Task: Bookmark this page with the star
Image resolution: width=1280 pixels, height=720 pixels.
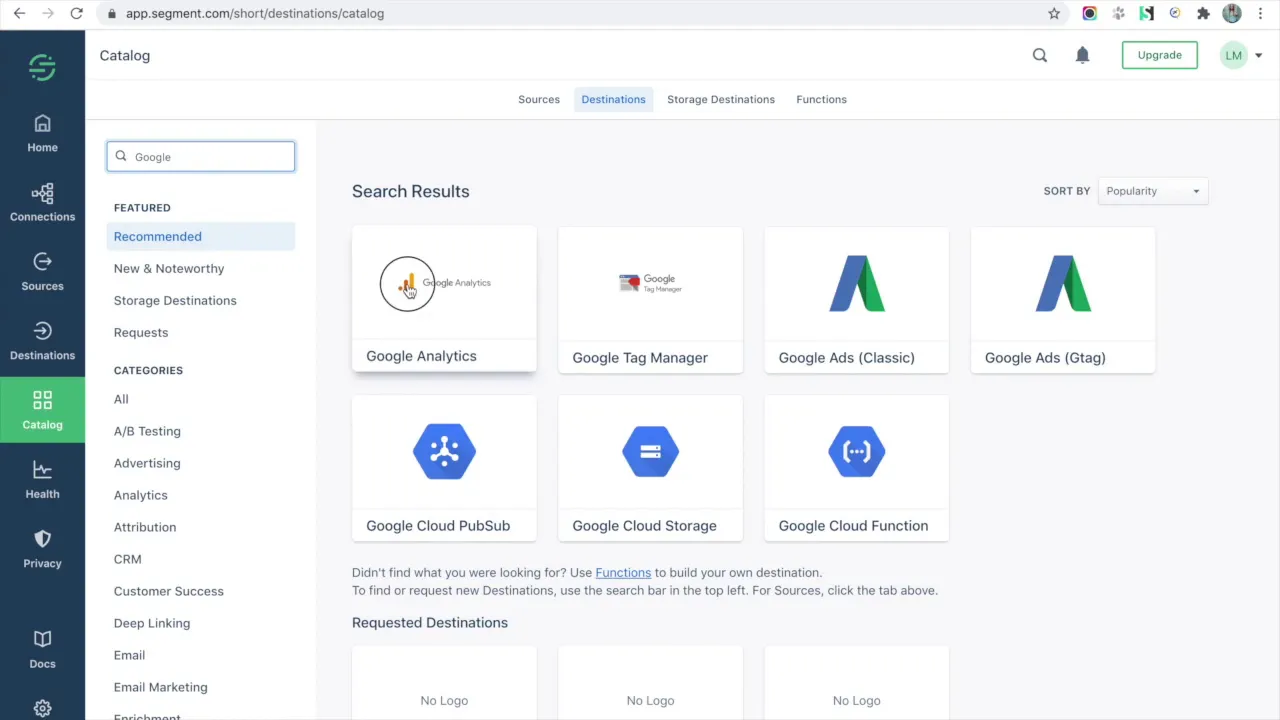Action: (1054, 13)
